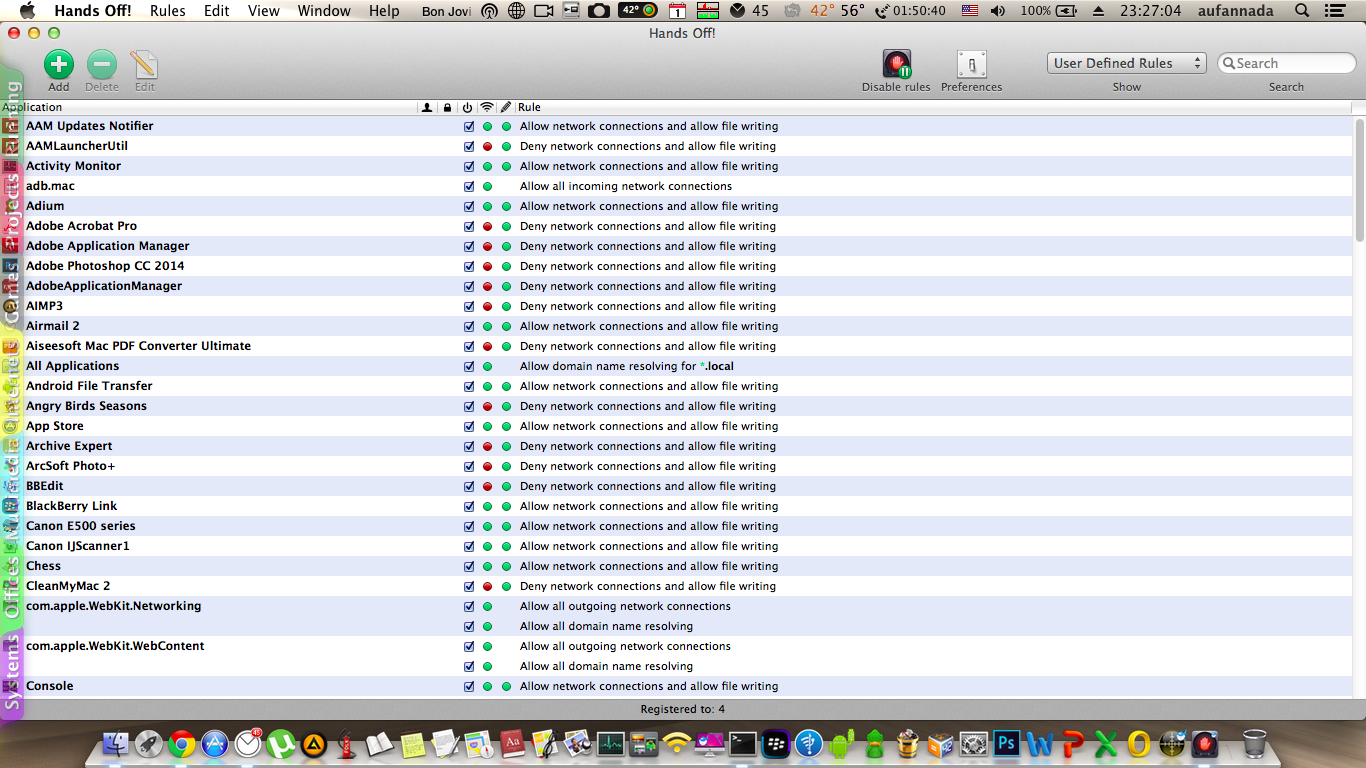Toggle checkbox for Angry Birds Seasons
1366x768 pixels.
pyautogui.click(x=469, y=406)
